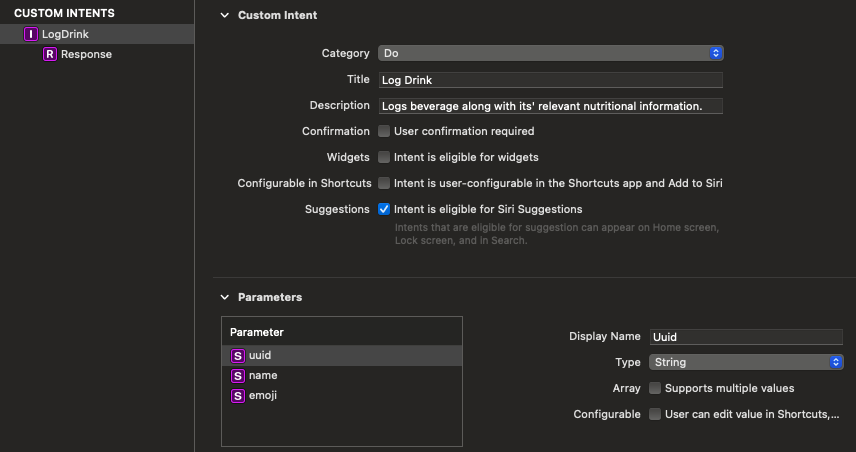Click the name parameter's string type icon

click(238, 375)
